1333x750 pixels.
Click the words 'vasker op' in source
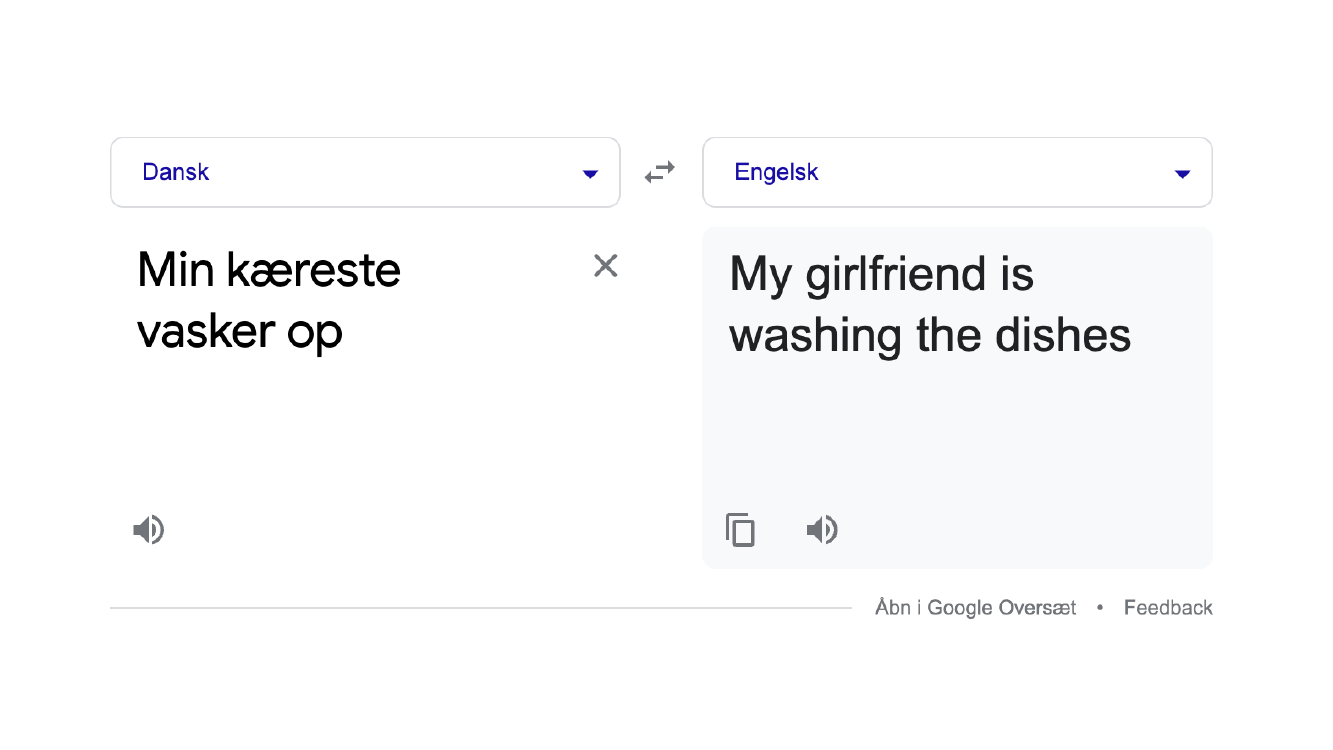pos(240,332)
